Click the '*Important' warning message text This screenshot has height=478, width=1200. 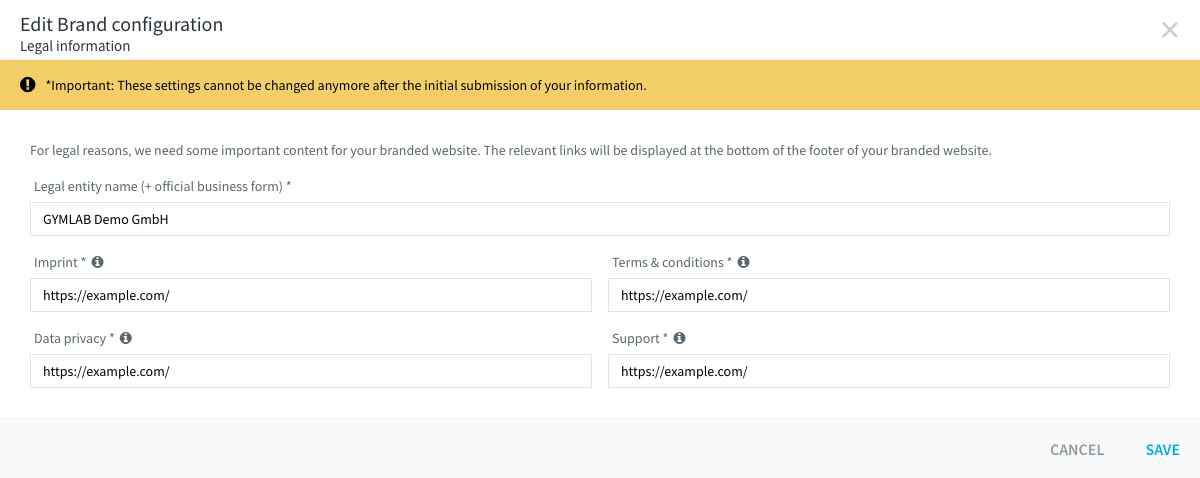pos(346,85)
